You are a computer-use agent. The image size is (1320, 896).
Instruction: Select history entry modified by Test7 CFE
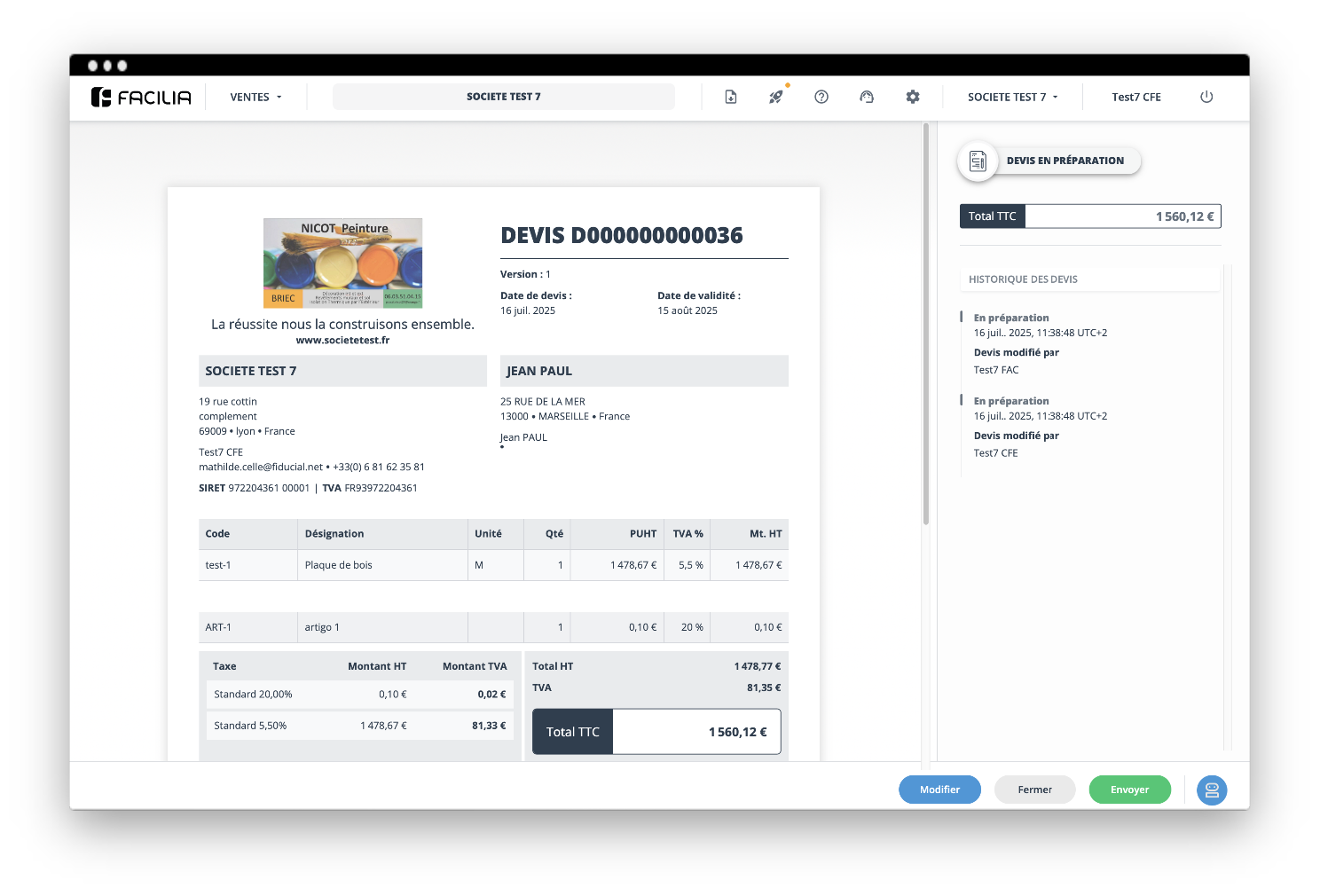(x=1011, y=426)
